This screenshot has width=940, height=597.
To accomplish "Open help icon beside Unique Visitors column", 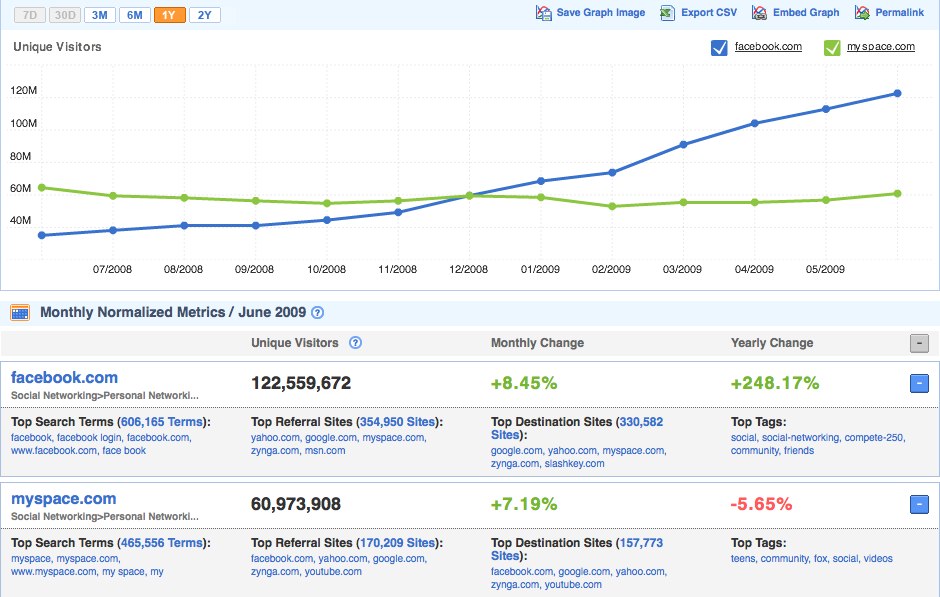I will [355, 343].
